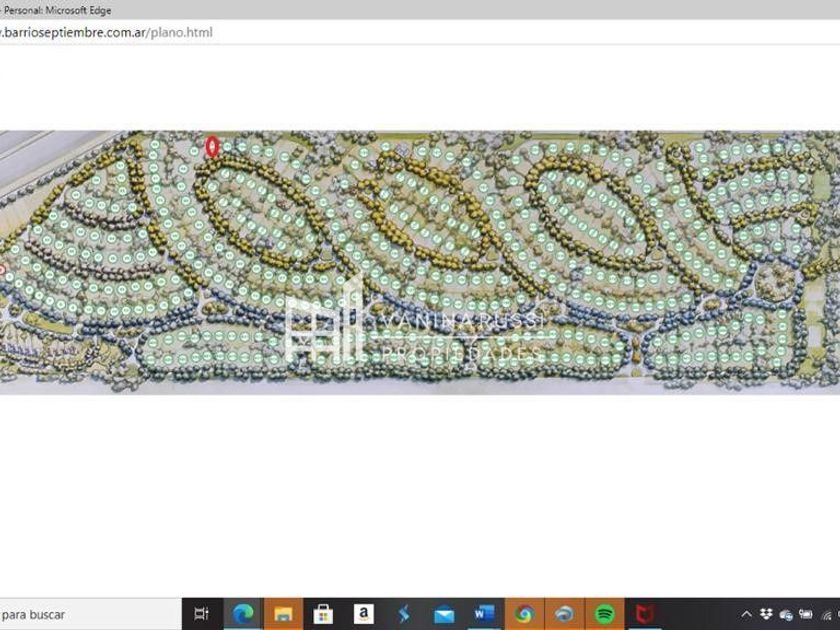
Task: Select the red-circled lot on the map
Action: [211, 147]
